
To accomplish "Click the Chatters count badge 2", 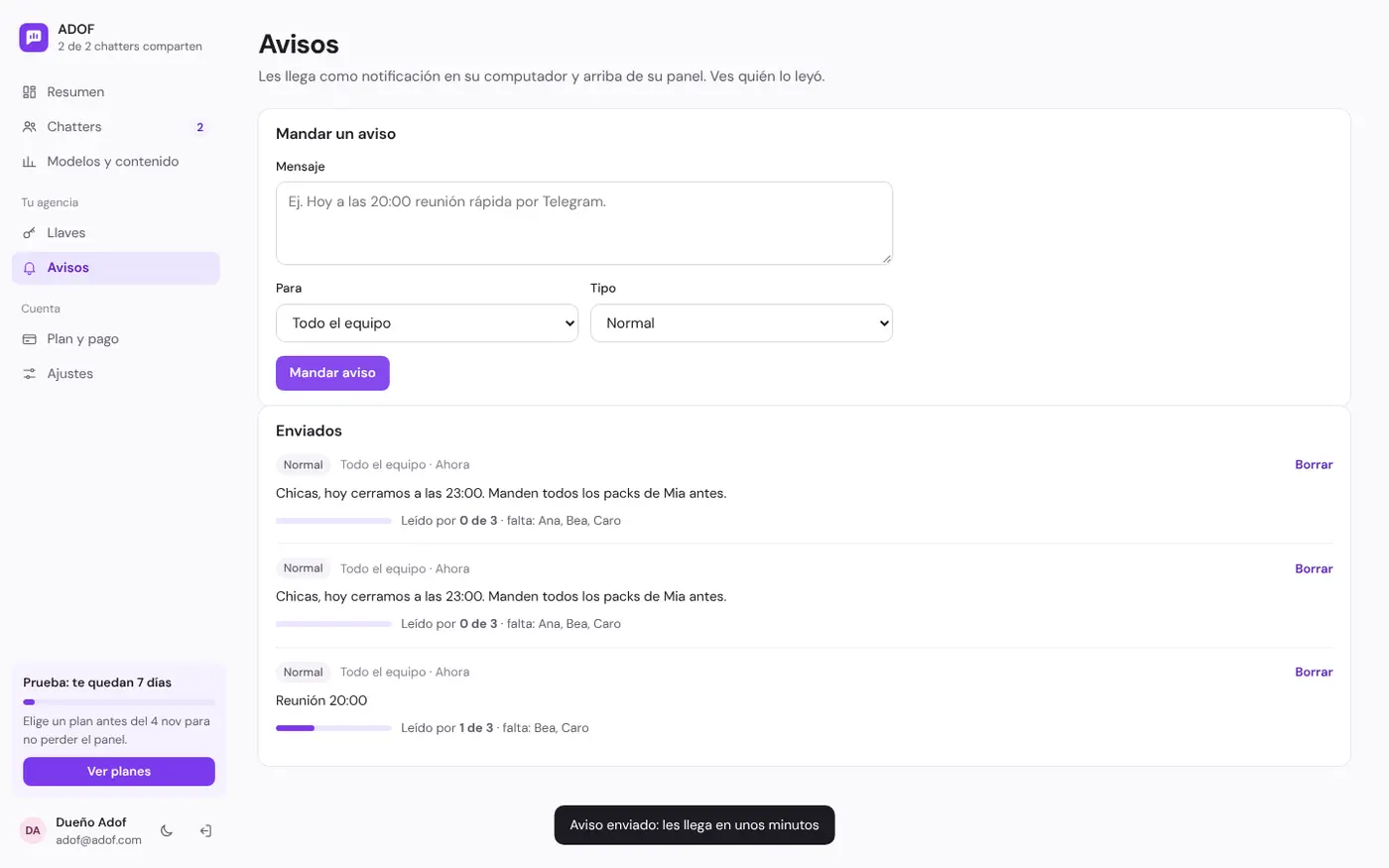I will pyautogui.click(x=200, y=127).
